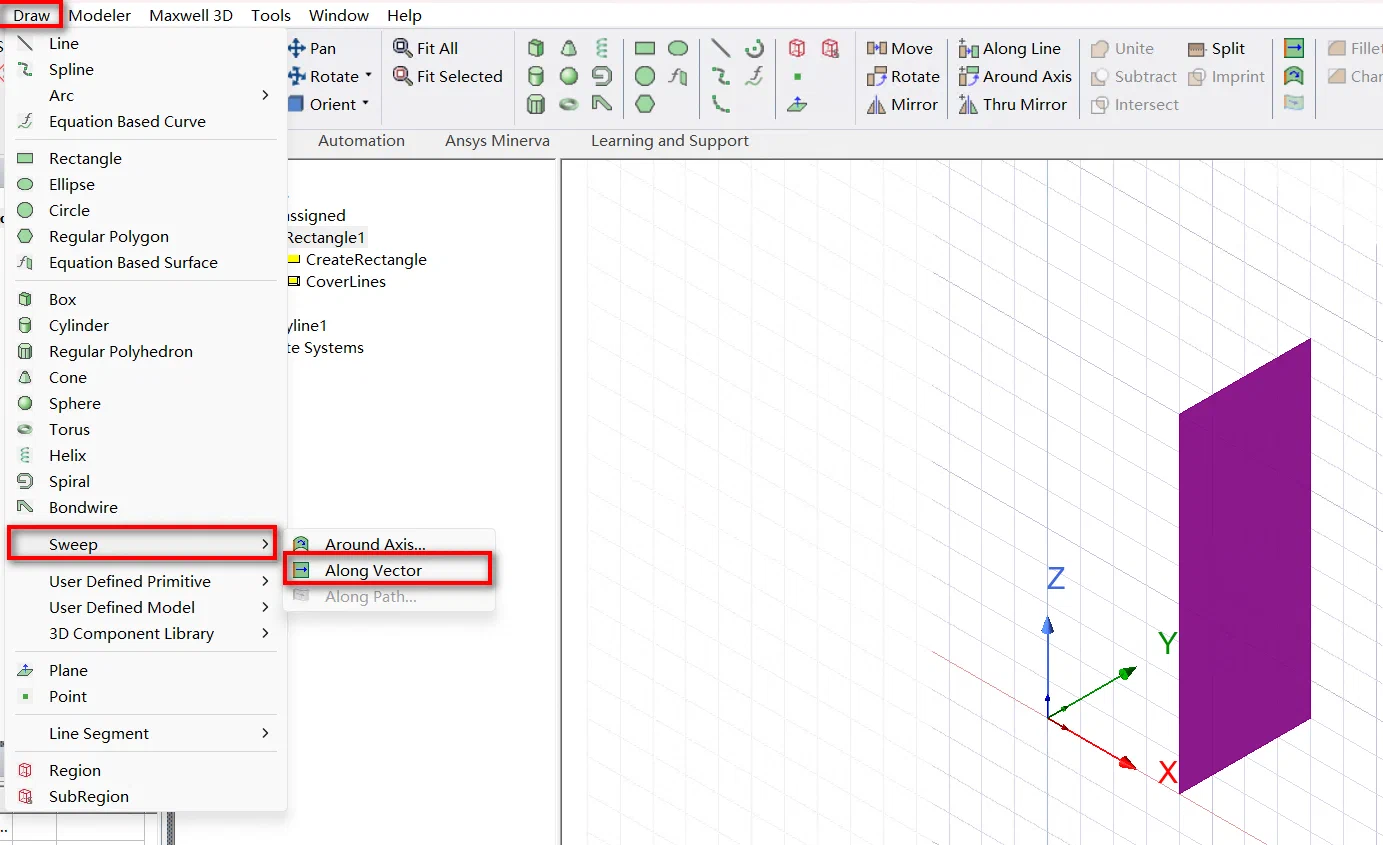Open the Tools menu
Screen dimensions: 1383x845
click(x=271, y=15)
